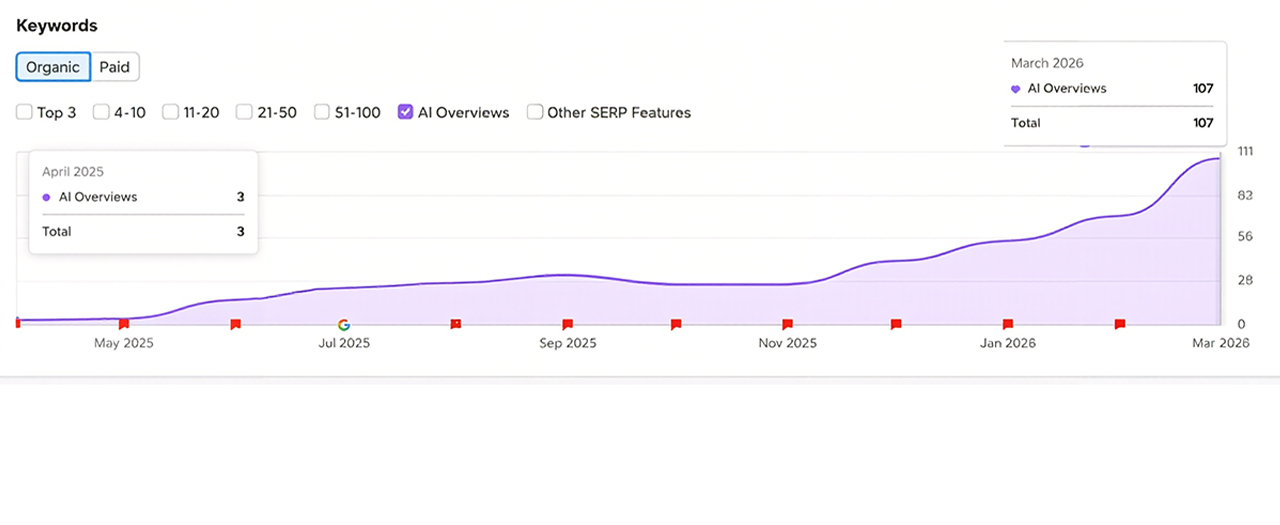This screenshot has width=1280, height=525.
Task: Uncheck the AI Overviews checkbox
Action: [x=405, y=112]
